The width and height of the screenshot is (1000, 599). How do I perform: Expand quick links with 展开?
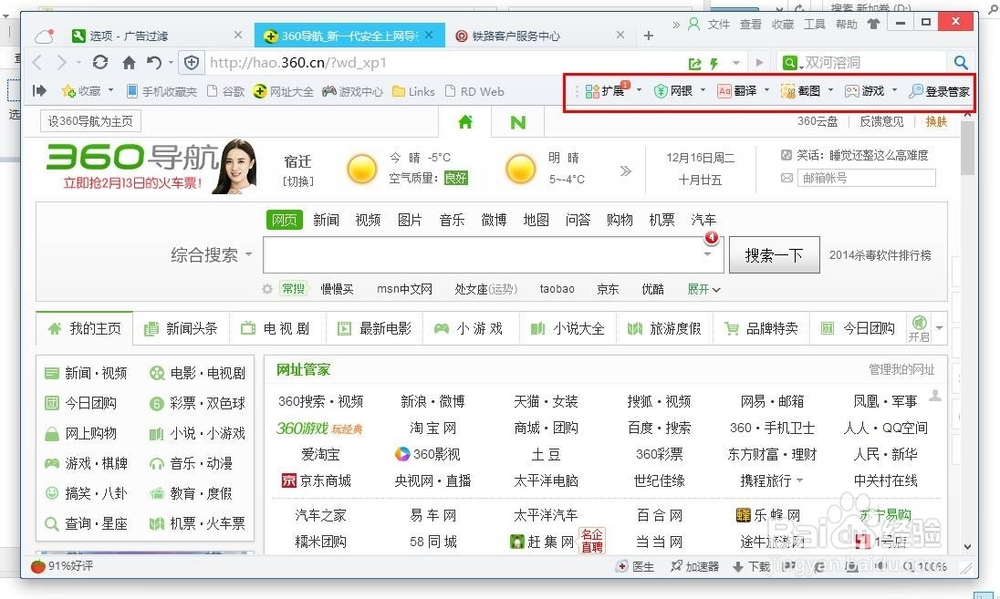703,290
